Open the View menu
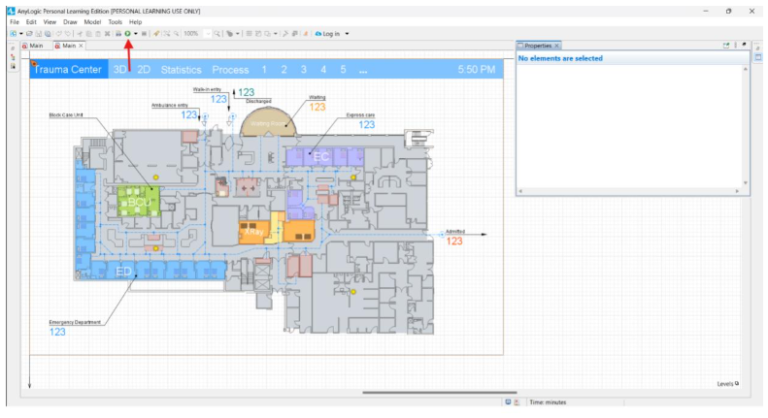This screenshot has height=418, width=768. click(x=49, y=22)
